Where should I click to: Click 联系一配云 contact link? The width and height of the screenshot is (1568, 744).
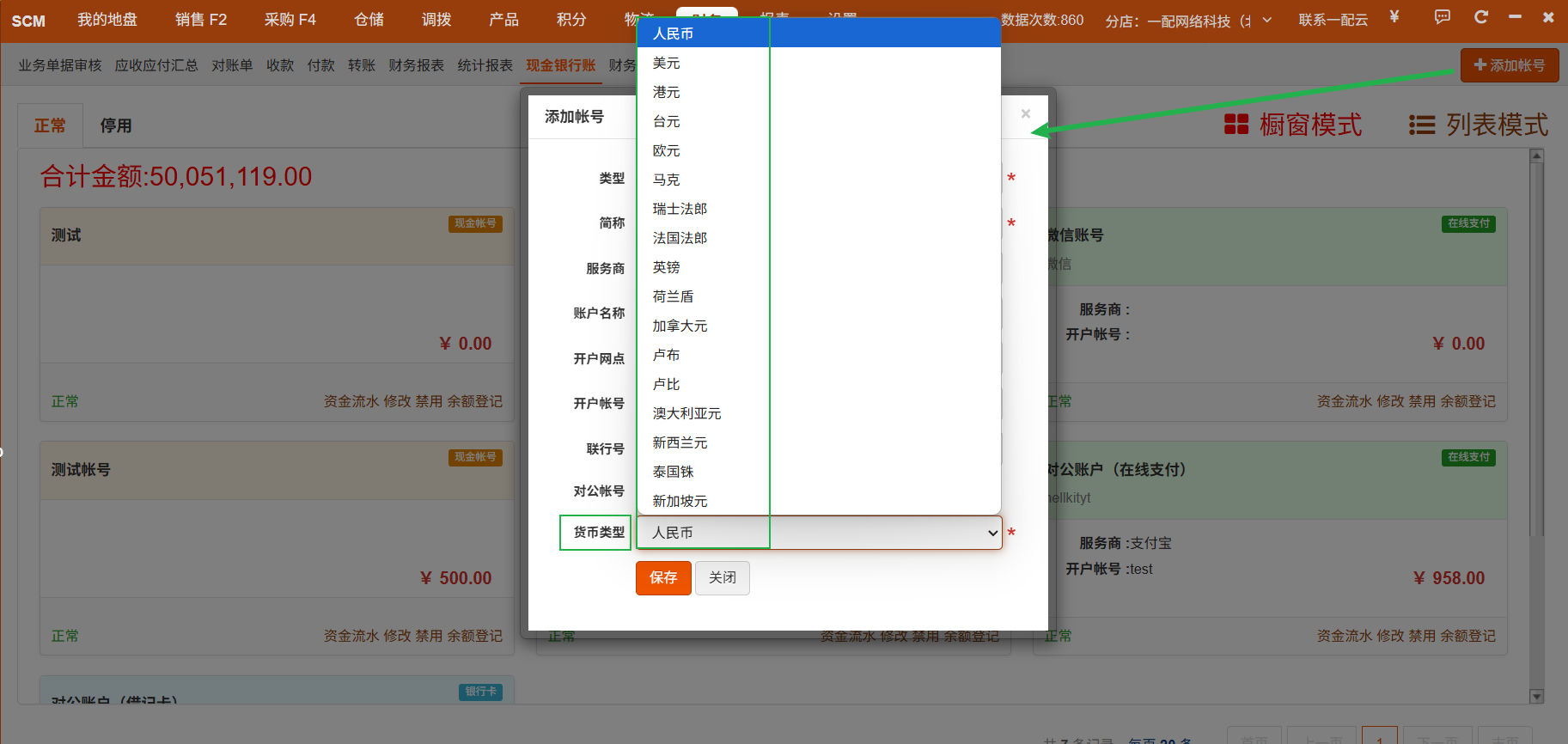click(1333, 20)
